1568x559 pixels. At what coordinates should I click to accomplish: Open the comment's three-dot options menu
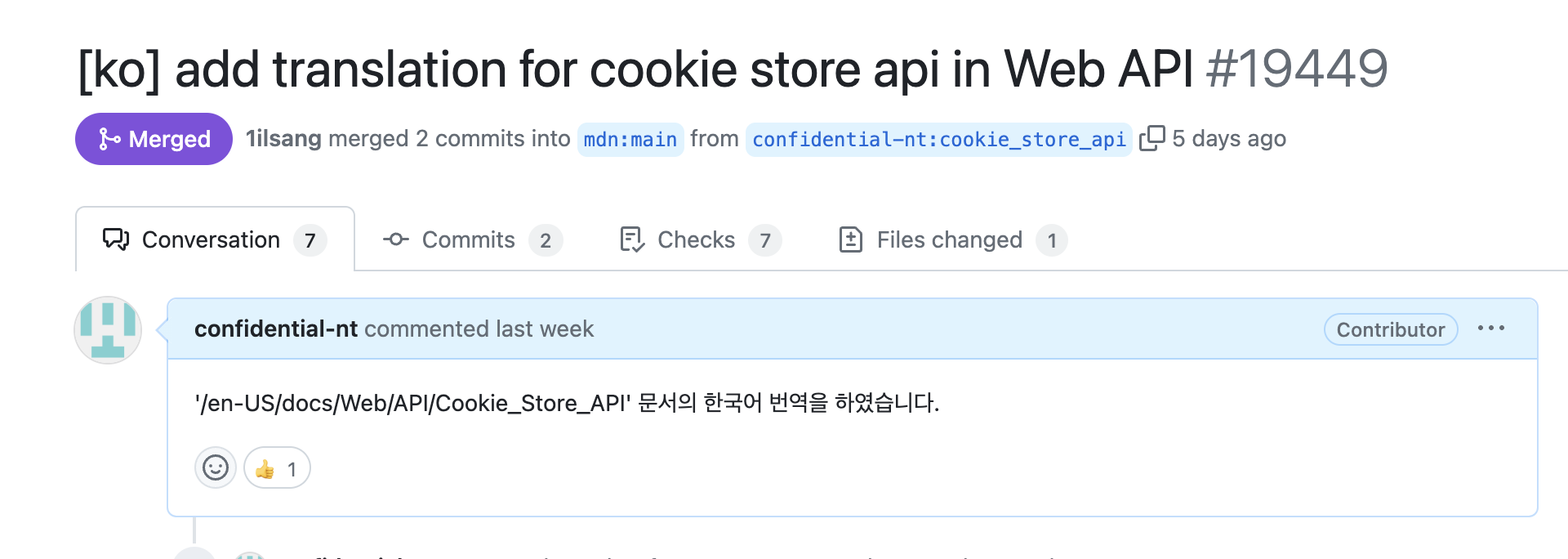point(1490,329)
